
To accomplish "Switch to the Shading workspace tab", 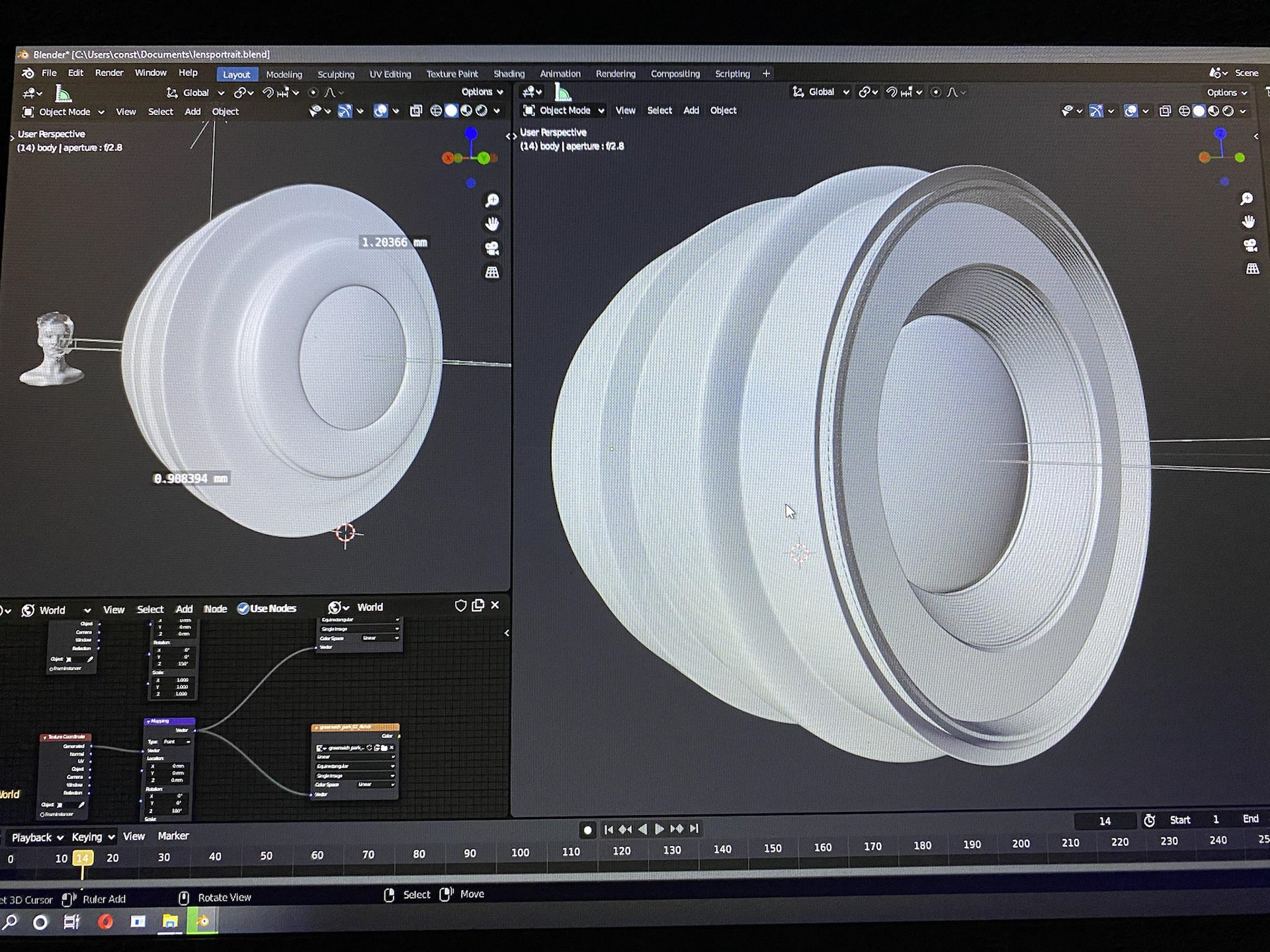I will [509, 74].
